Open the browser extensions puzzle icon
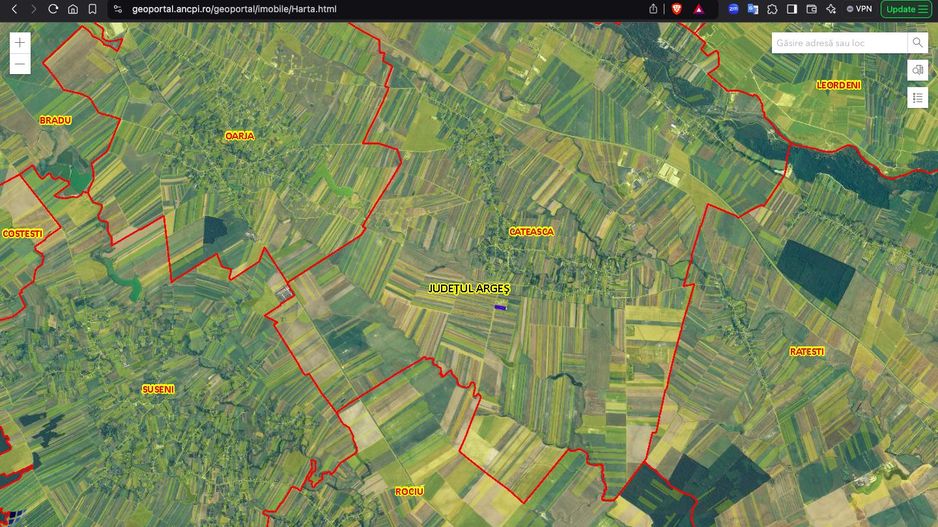Image resolution: width=938 pixels, height=527 pixels. point(772,9)
